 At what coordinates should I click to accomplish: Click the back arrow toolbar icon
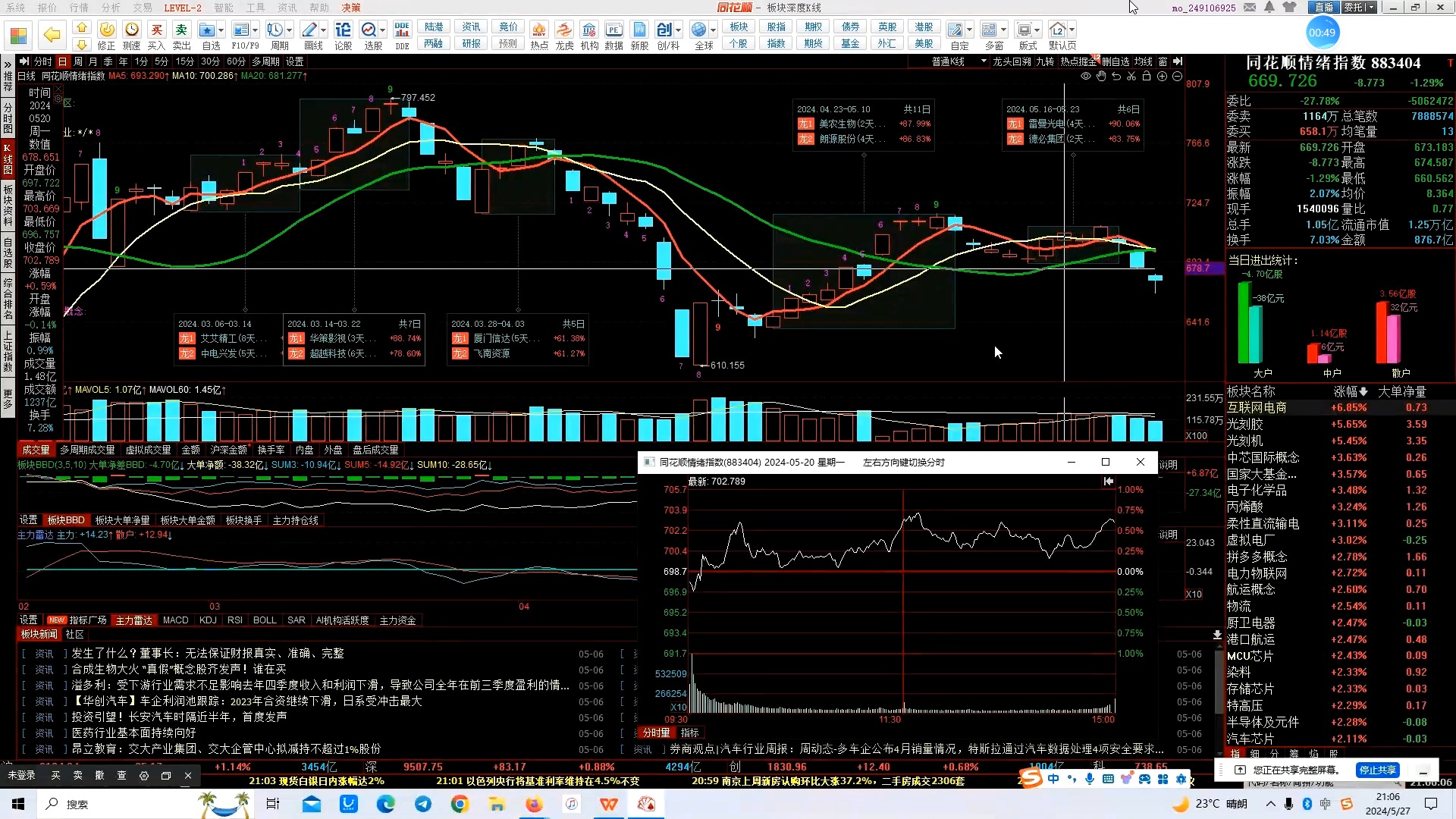pyautogui.click(x=52, y=35)
